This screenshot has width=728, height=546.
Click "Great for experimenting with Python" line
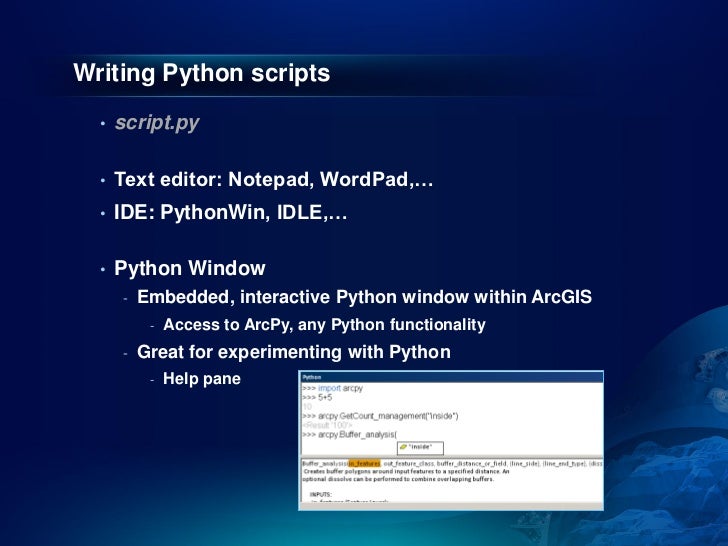[294, 352]
